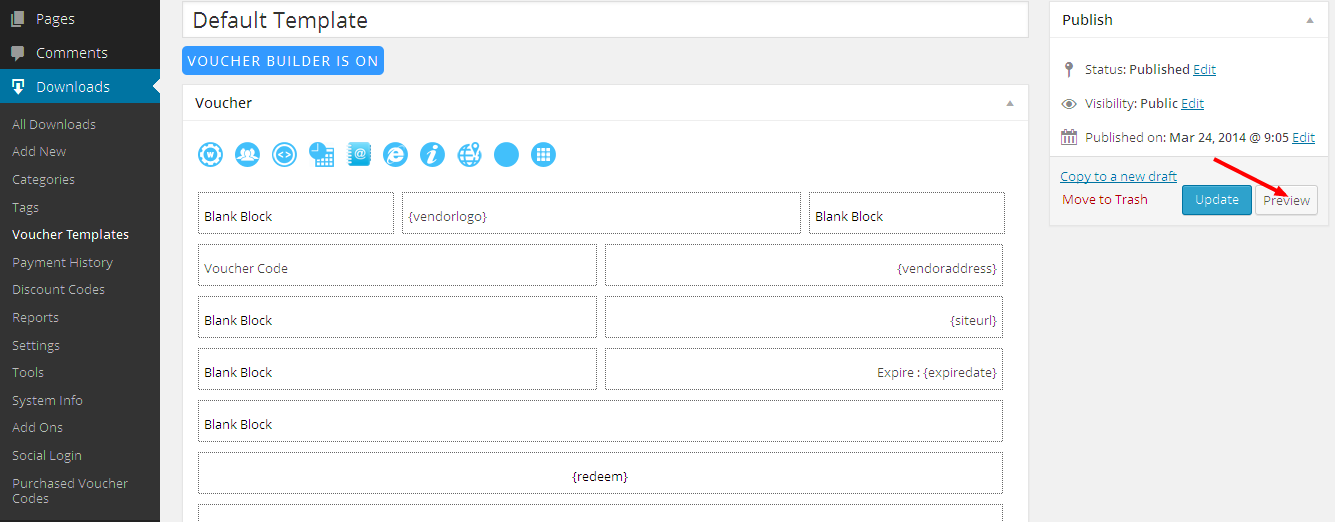Click the Preview button
Screen dimensions: 1335x522
click(1286, 200)
